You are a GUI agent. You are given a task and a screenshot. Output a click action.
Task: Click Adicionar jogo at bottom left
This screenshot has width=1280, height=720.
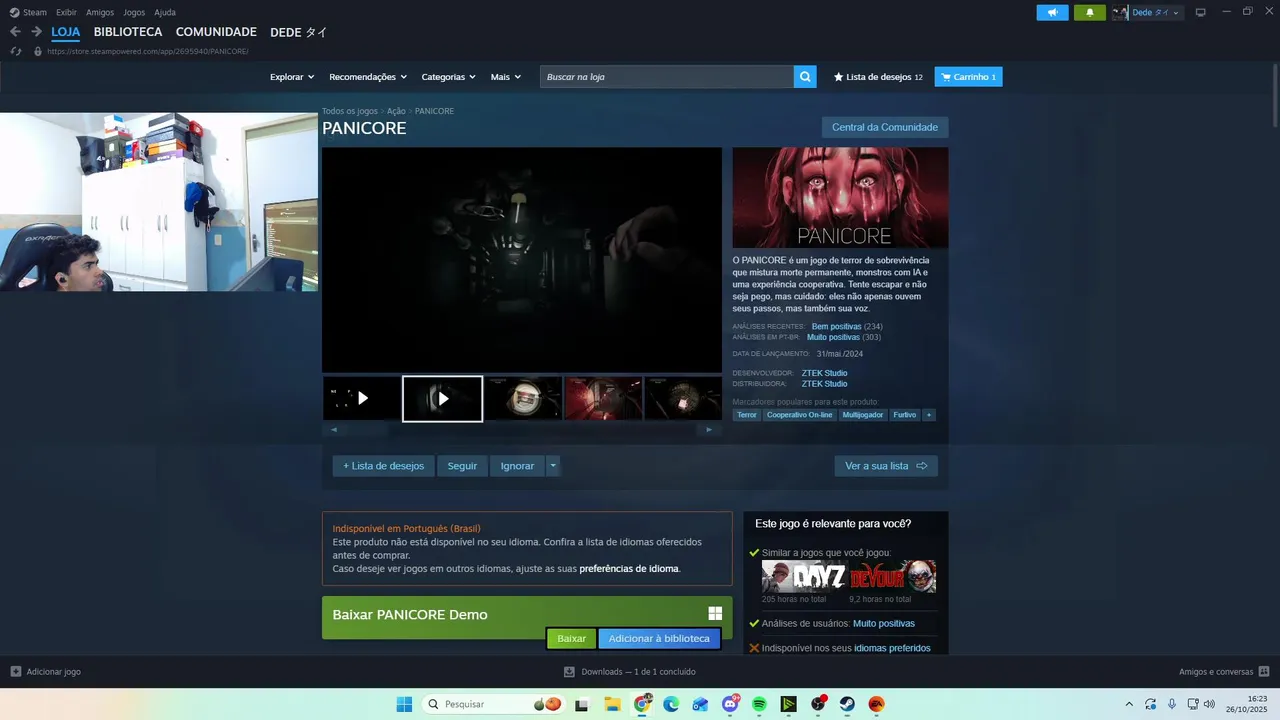(45, 672)
